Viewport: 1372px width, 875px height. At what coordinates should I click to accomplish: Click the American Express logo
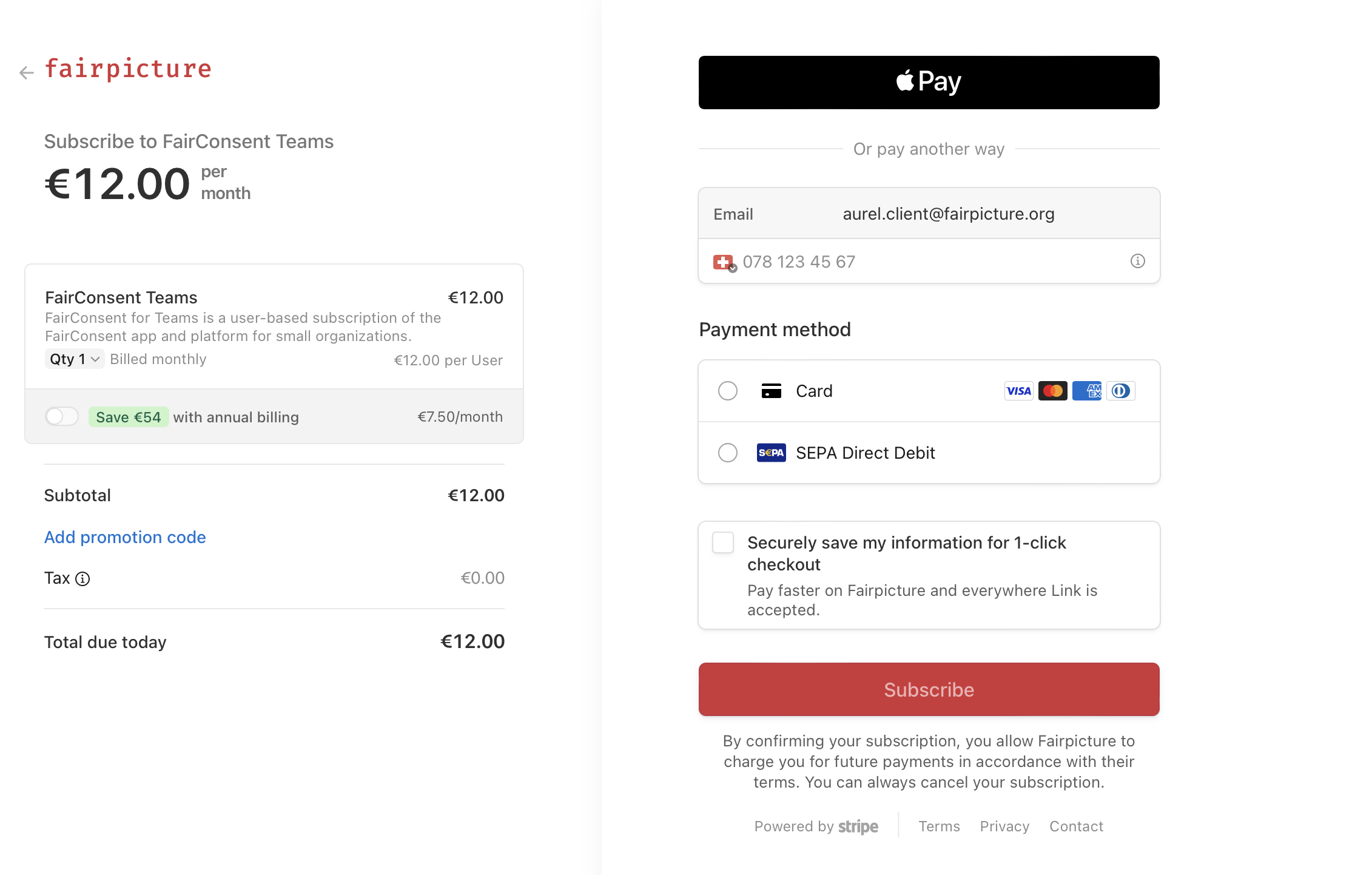coord(1087,391)
